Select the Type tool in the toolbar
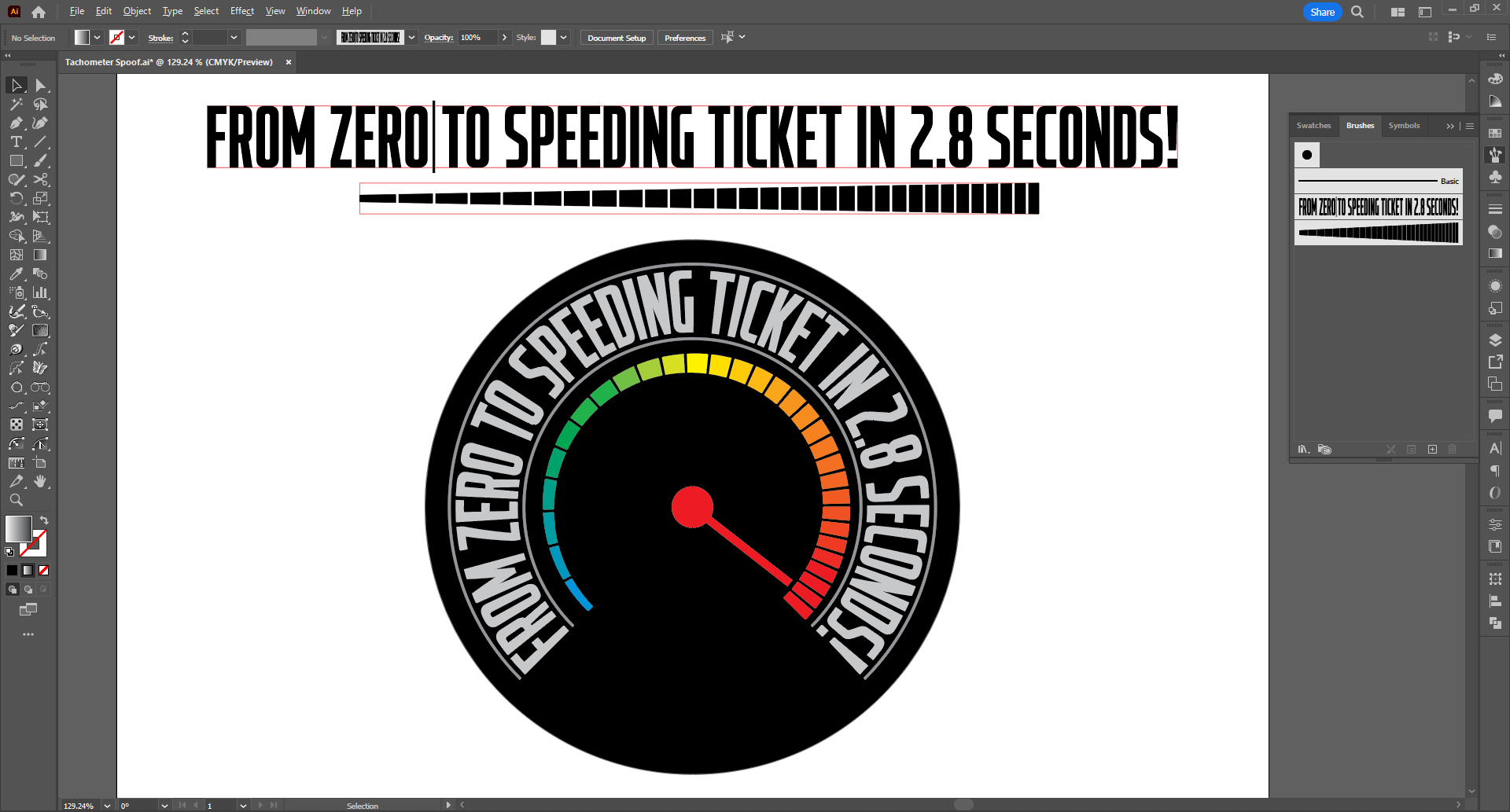1510x812 pixels. click(16, 141)
